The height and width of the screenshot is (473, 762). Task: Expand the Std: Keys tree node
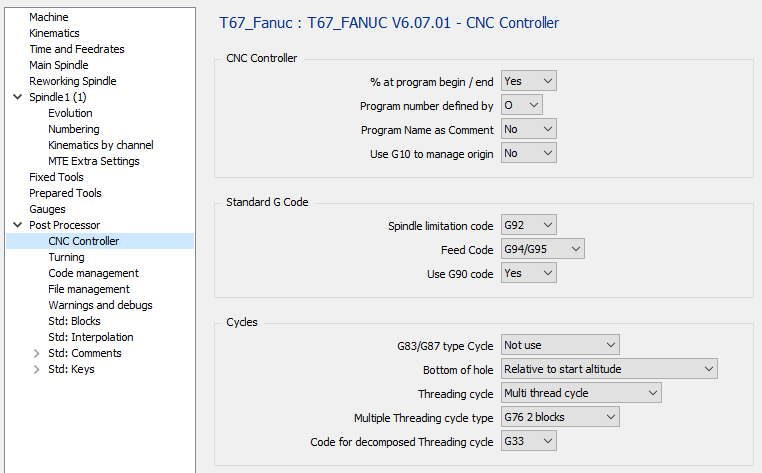tap(37, 369)
